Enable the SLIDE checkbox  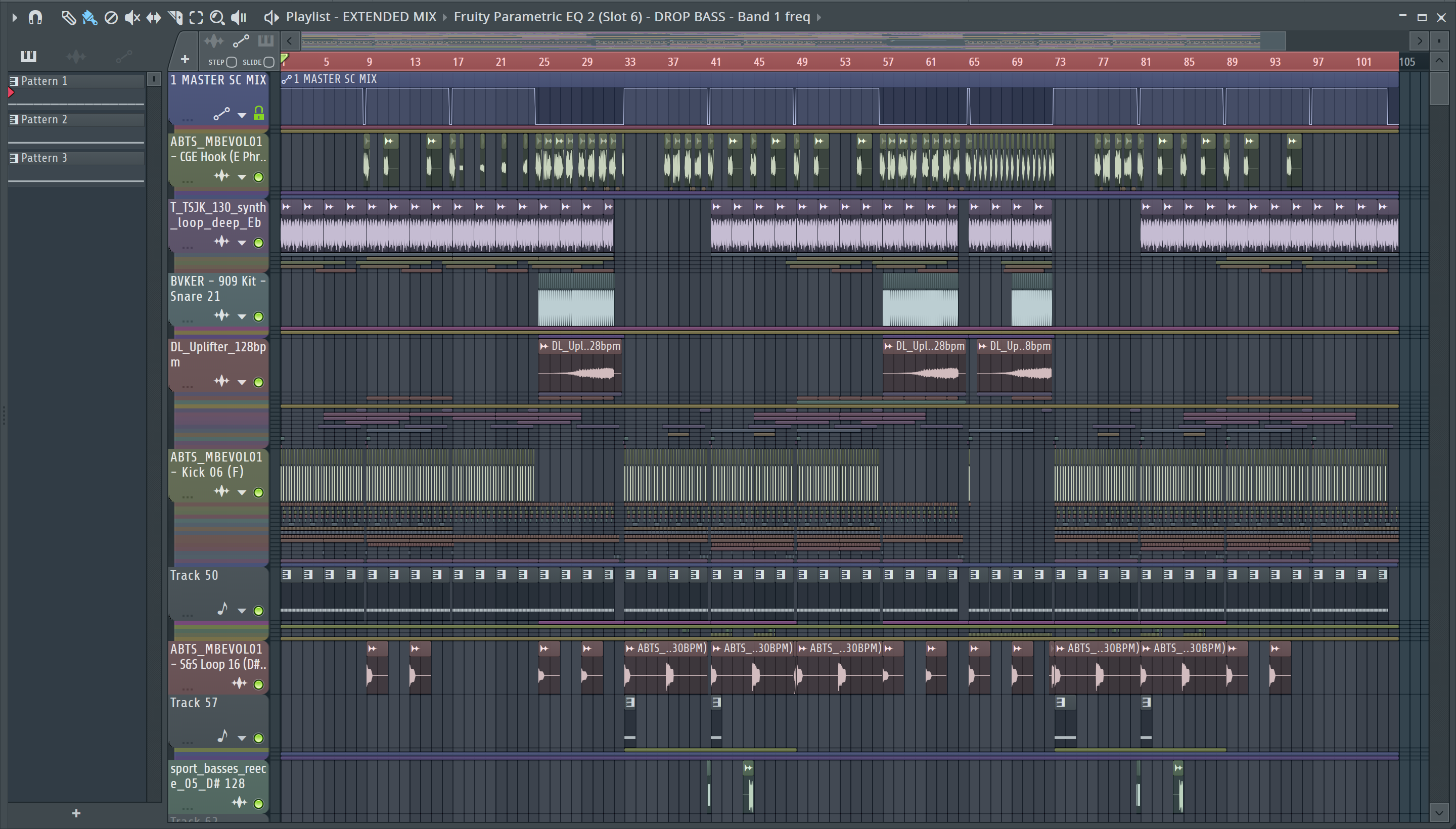269,62
